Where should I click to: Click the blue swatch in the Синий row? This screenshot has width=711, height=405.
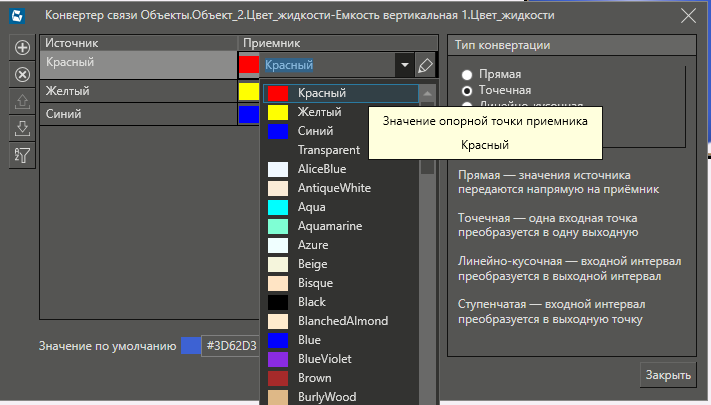pyautogui.click(x=249, y=114)
